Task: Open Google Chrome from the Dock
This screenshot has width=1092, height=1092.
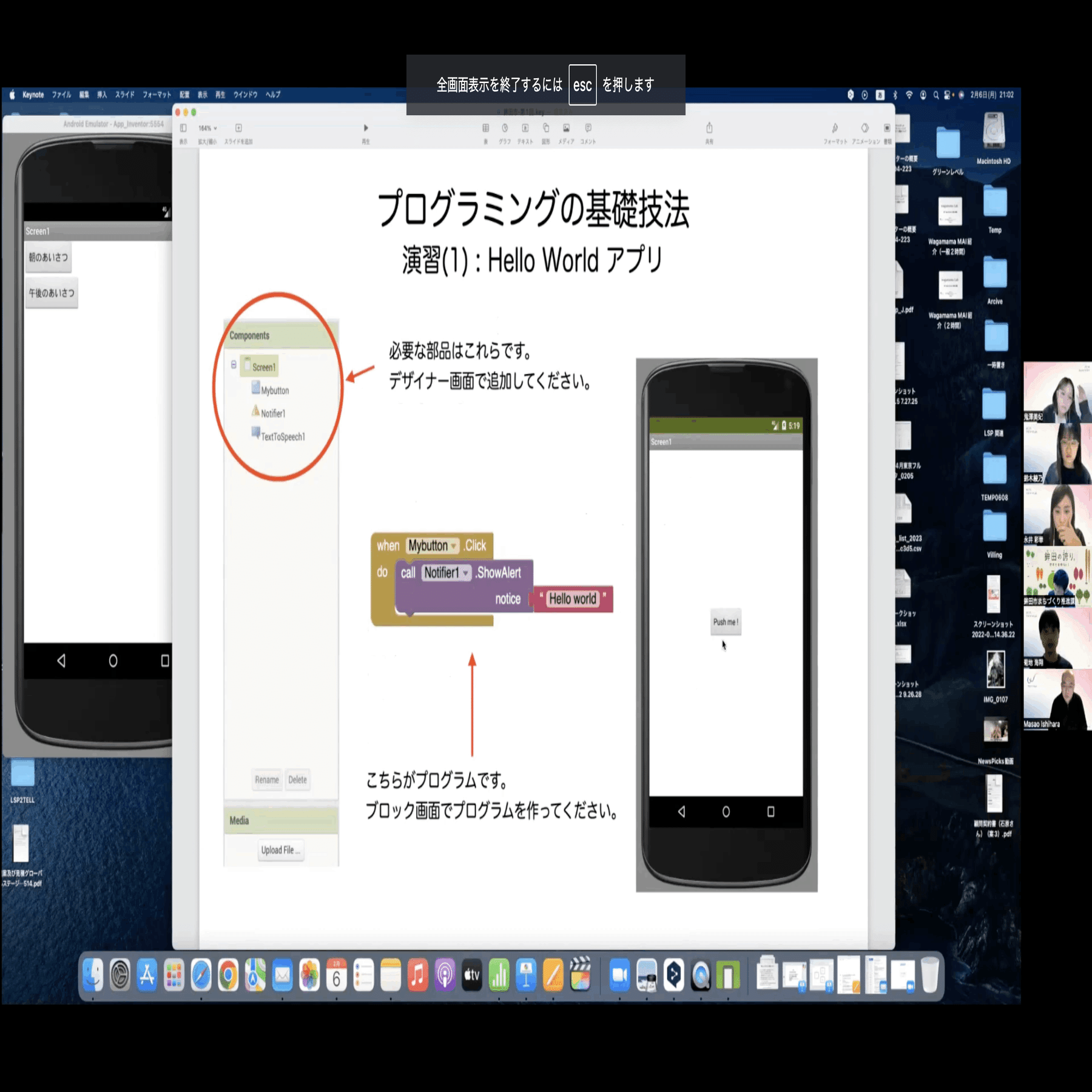Action: [227, 977]
